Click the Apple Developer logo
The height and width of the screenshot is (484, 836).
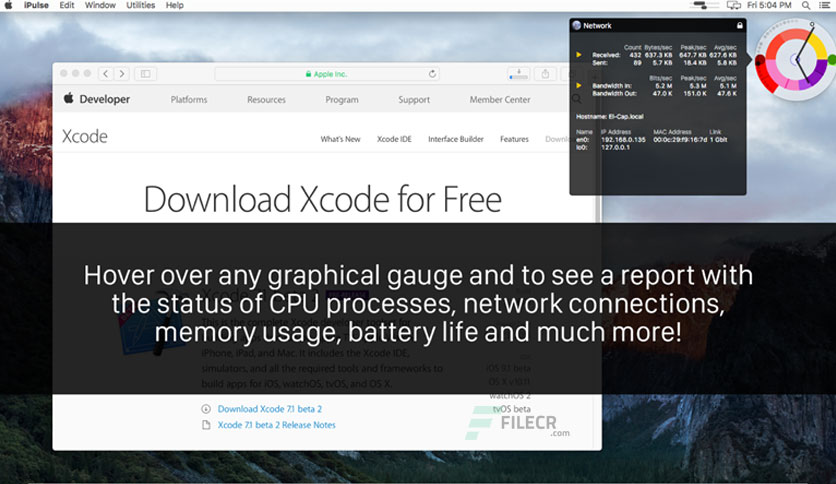97,99
